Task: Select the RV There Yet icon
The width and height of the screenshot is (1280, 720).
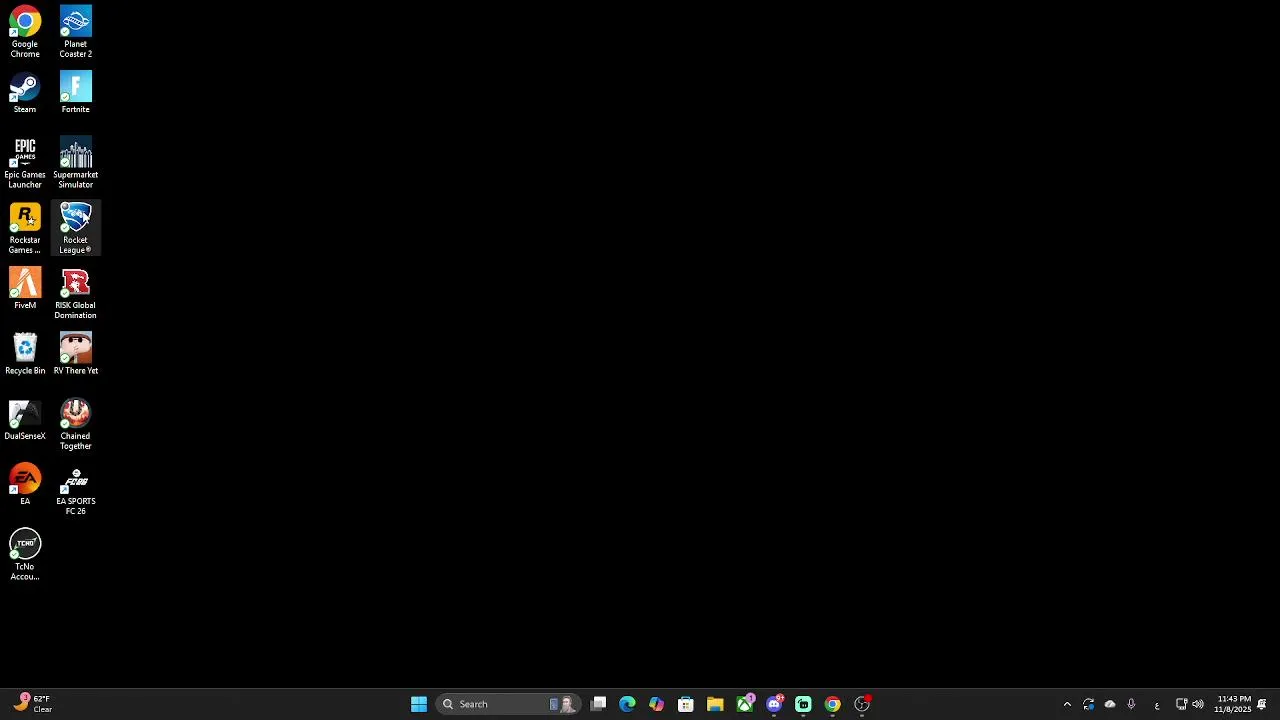Action: coord(75,354)
